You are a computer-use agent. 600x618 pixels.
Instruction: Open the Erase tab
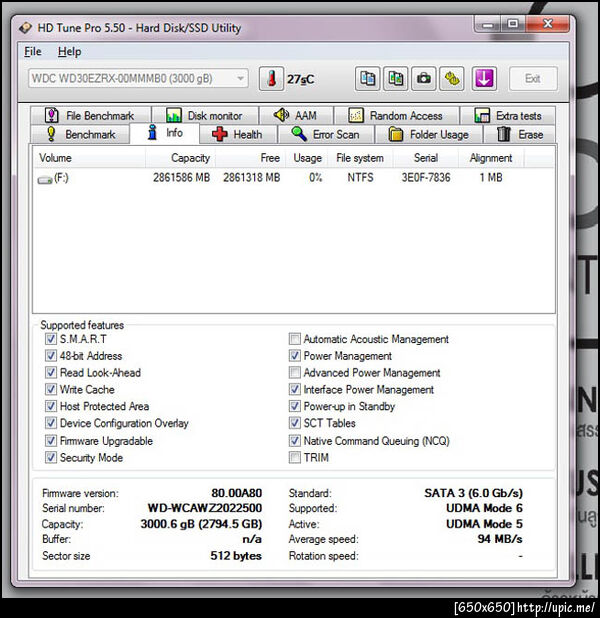coord(520,134)
